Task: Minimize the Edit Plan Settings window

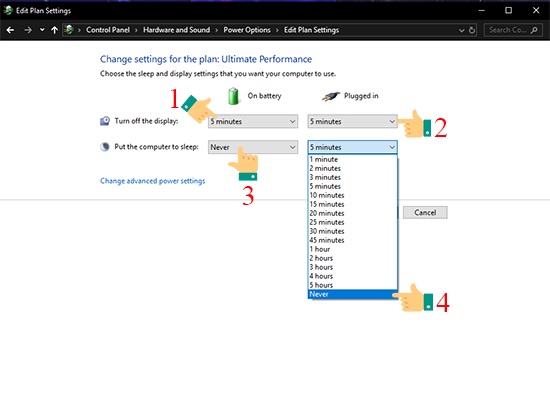Action: (482, 11)
